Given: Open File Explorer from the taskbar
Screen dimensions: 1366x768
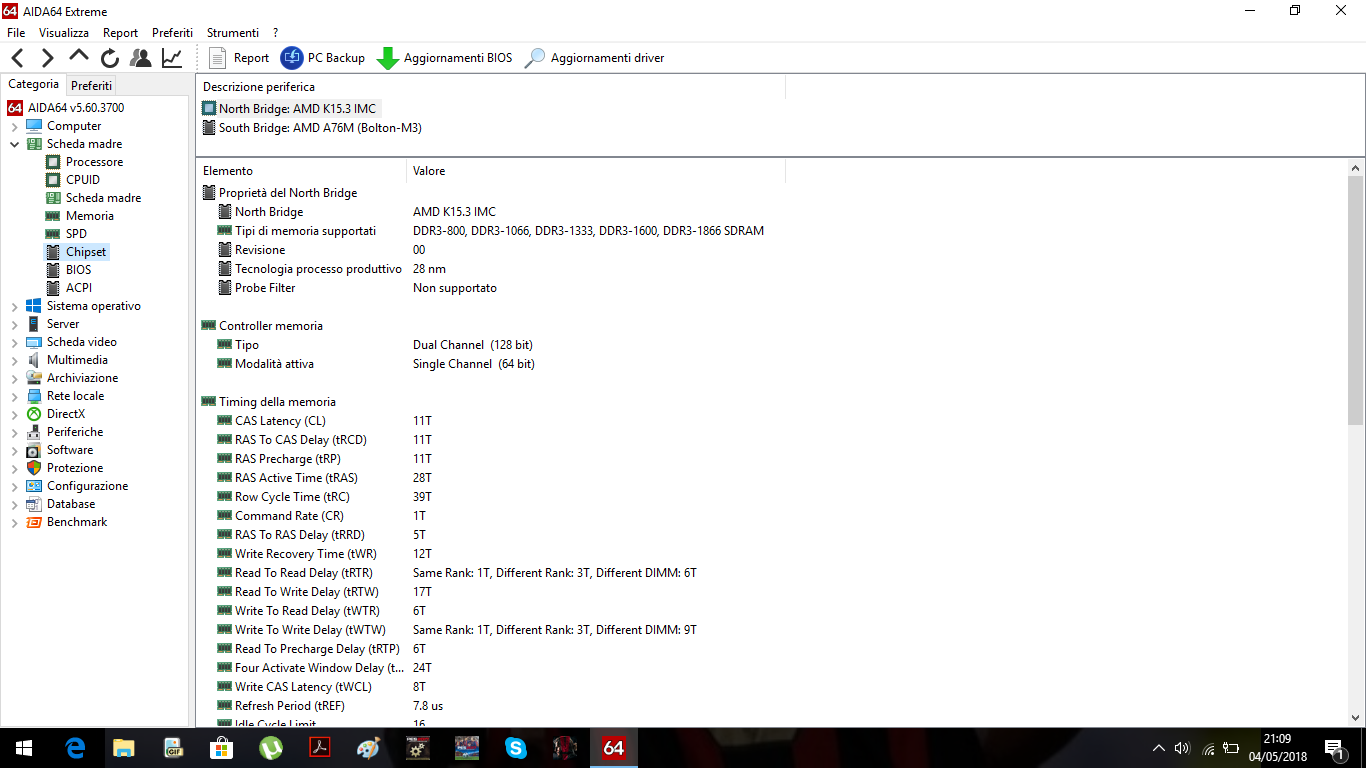Looking at the screenshot, I should point(124,747).
